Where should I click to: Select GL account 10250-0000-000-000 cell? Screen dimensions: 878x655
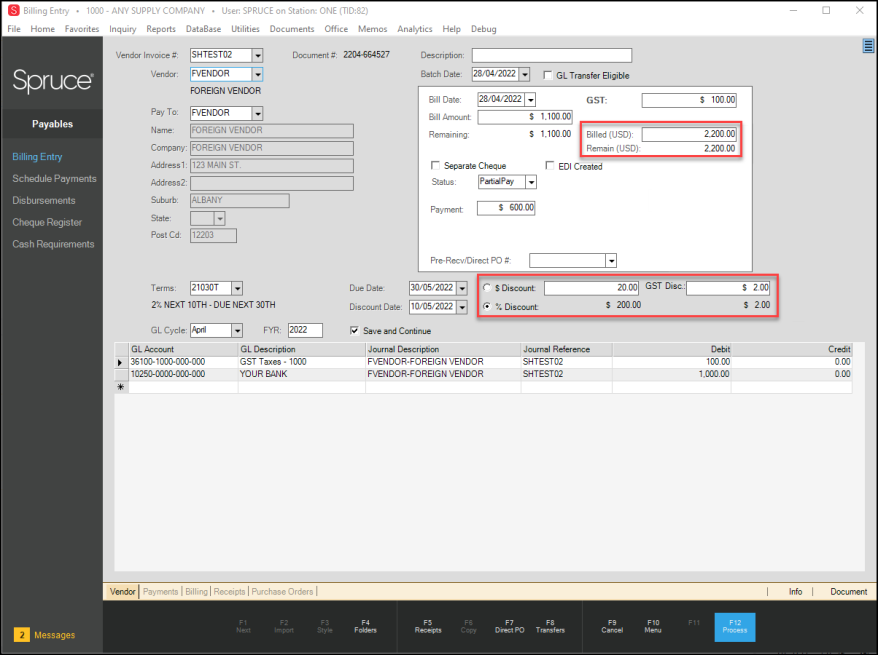coord(183,374)
